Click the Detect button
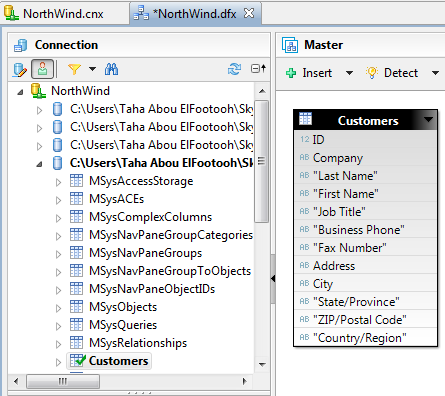445x396 pixels. (x=392, y=73)
